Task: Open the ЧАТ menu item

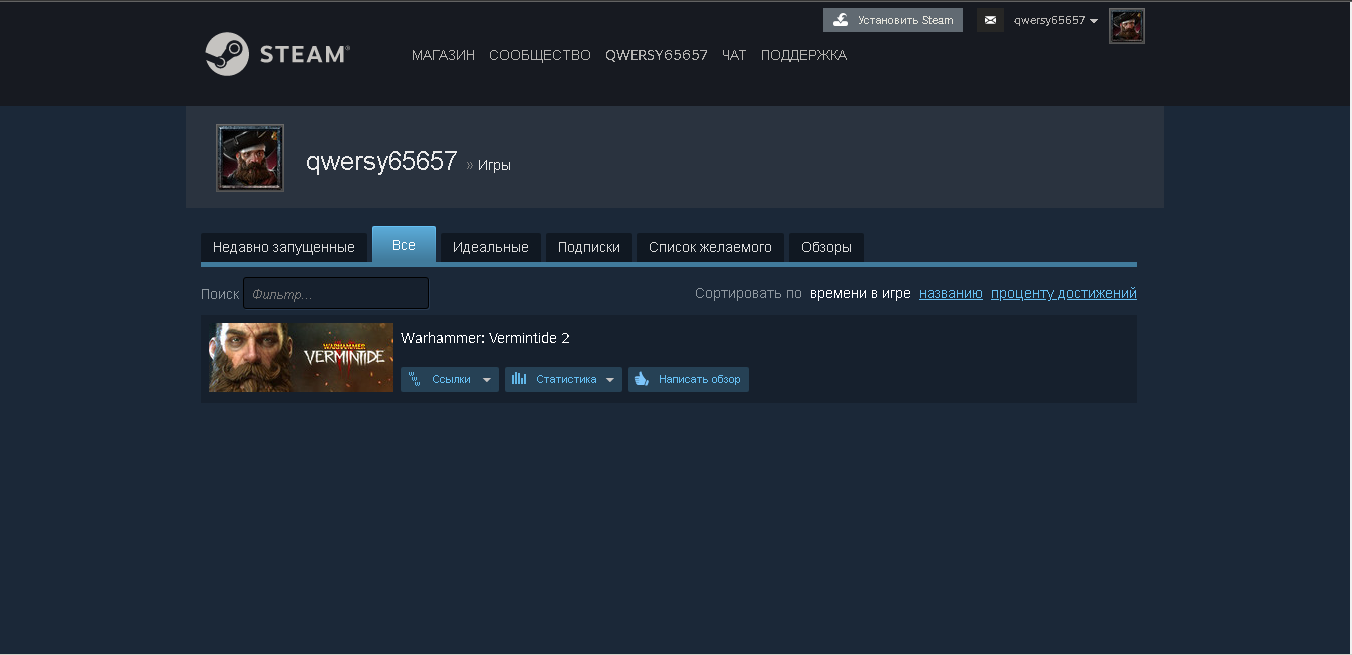Action: click(734, 55)
